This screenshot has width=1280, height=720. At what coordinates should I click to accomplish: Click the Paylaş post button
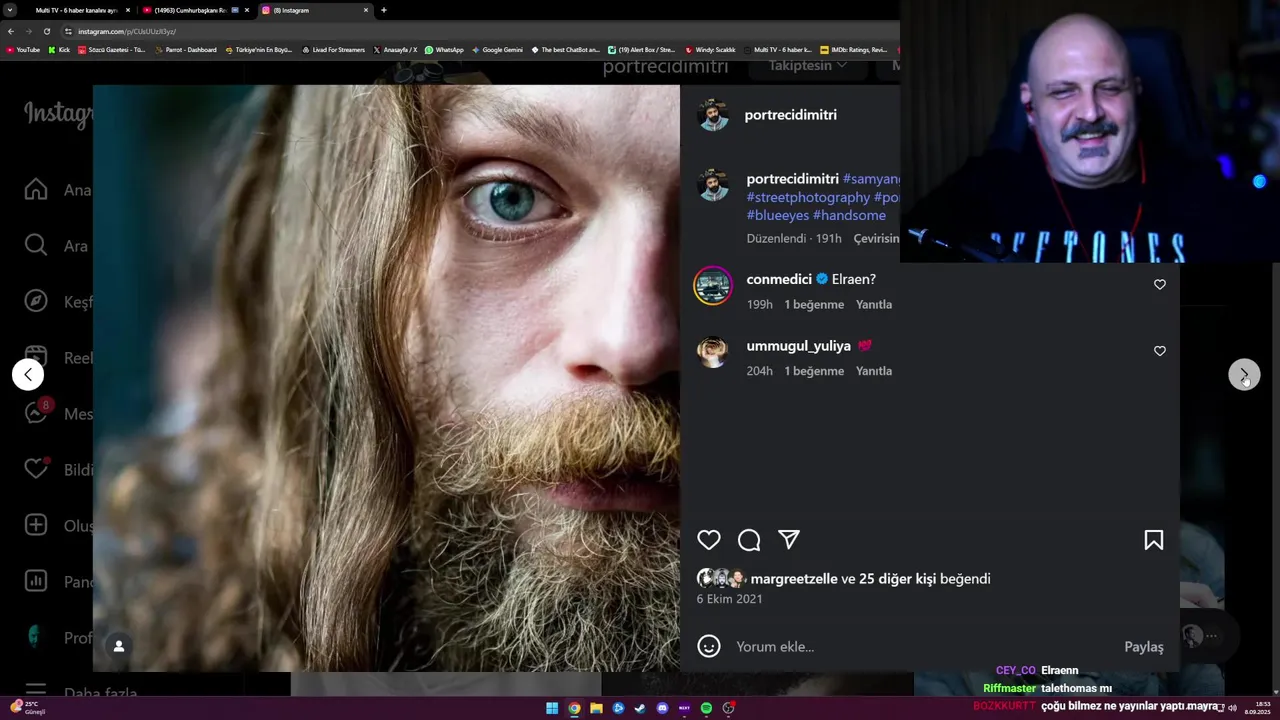click(1144, 647)
